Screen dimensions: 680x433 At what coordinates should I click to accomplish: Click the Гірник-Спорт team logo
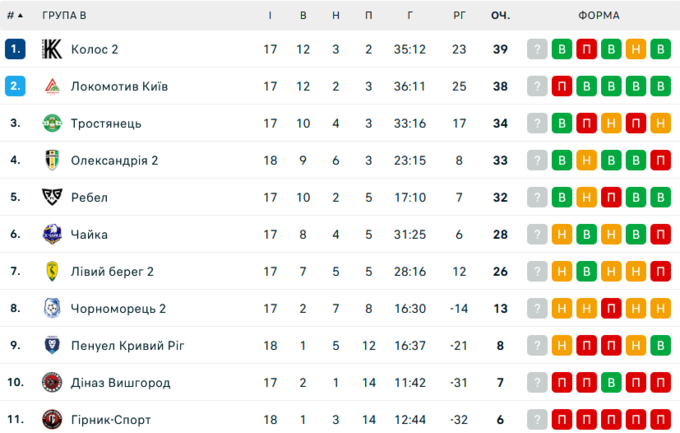pyautogui.click(x=52, y=419)
